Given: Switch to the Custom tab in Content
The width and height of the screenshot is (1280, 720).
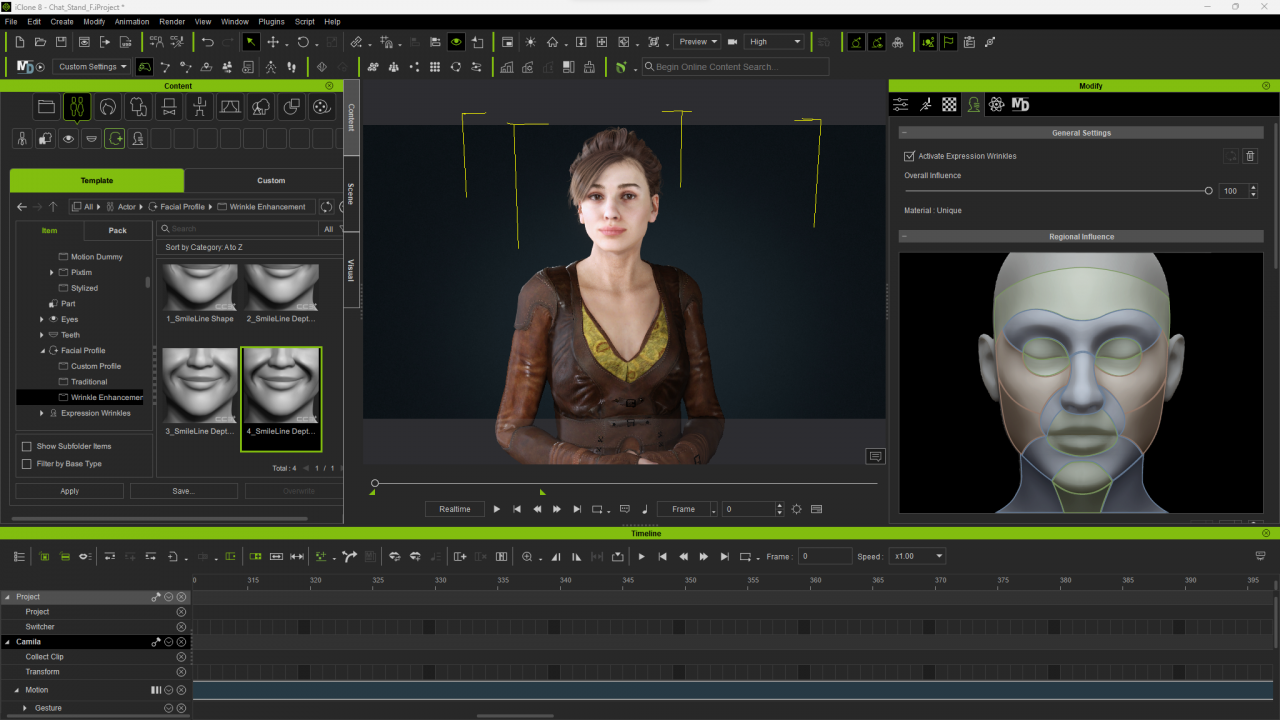Looking at the screenshot, I should click(271, 181).
